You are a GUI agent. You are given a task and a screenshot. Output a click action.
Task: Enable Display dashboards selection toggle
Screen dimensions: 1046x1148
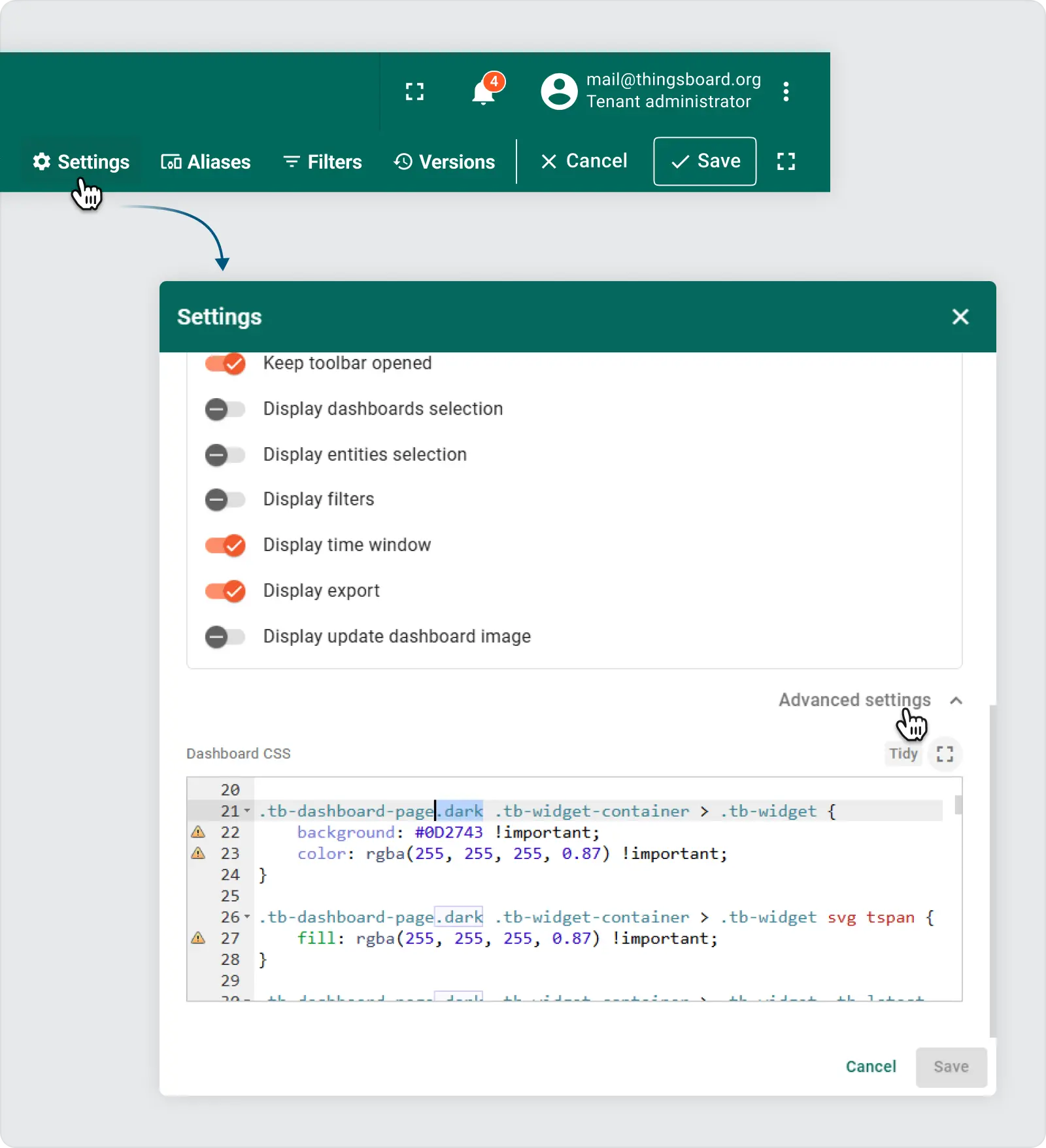click(225, 409)
